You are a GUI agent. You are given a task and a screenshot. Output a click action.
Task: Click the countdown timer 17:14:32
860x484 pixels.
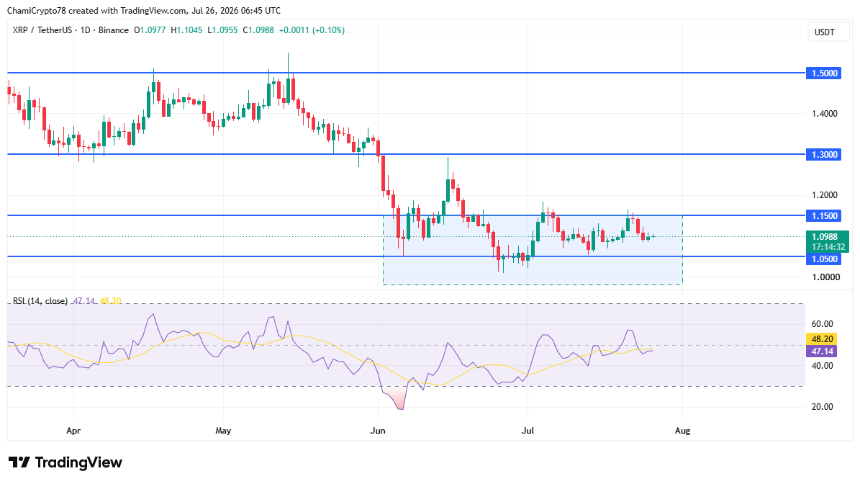pos(828,247)
